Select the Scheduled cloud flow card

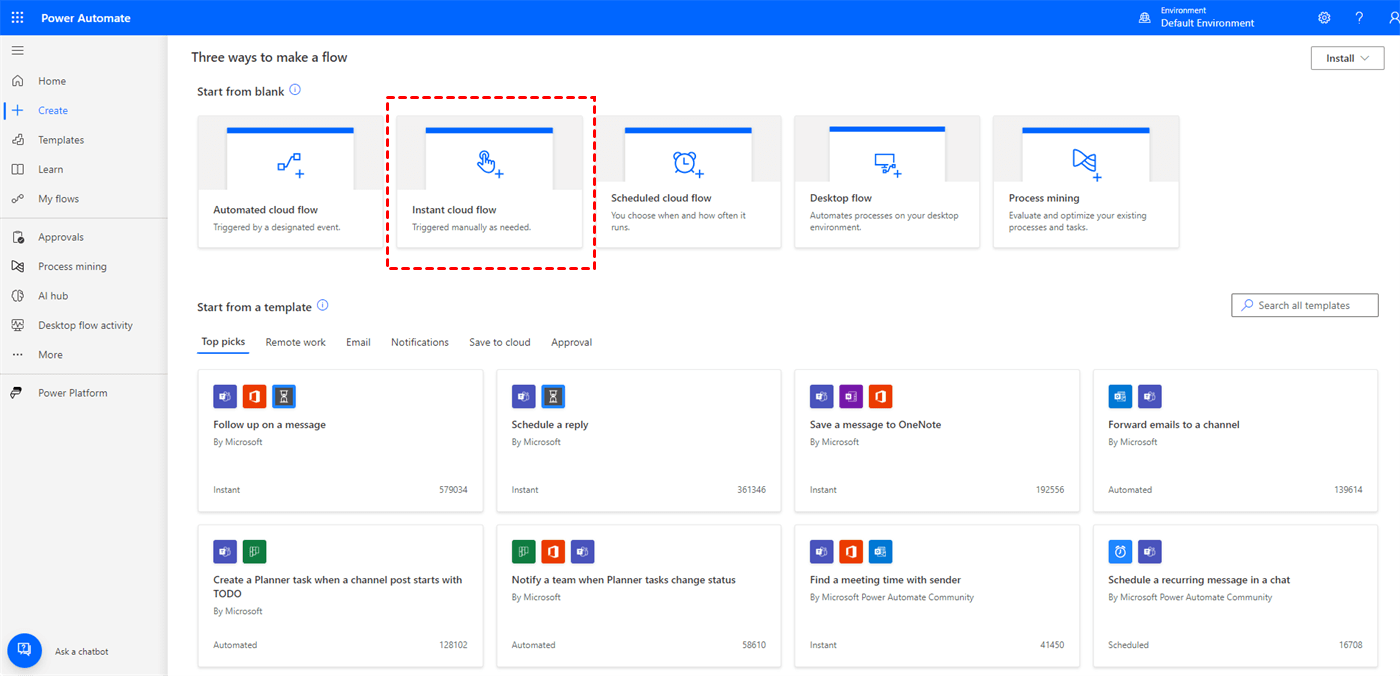[687, 182]
